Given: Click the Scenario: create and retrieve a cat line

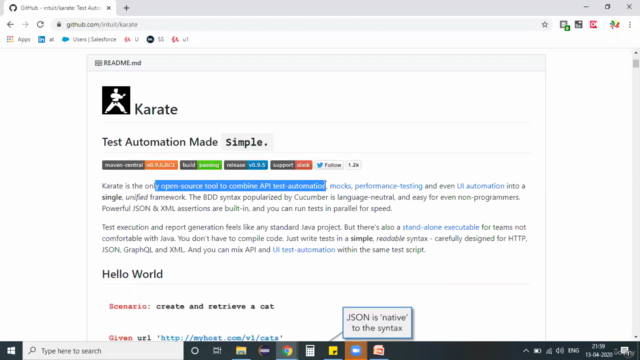Looking at the screenshot, I should (x=191, y=307).
